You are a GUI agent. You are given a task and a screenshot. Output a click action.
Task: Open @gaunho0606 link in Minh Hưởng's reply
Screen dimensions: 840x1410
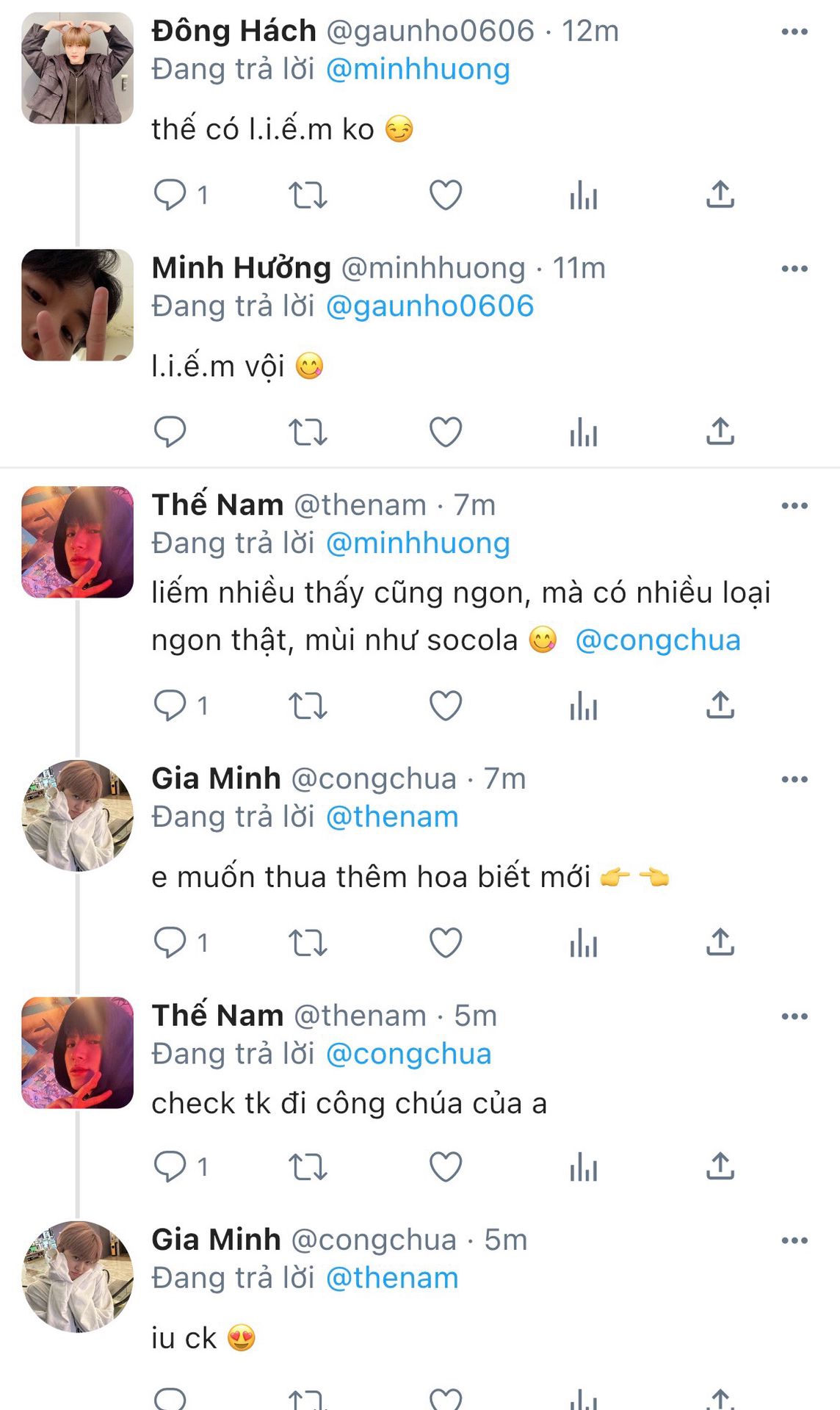tap(430, 306)
